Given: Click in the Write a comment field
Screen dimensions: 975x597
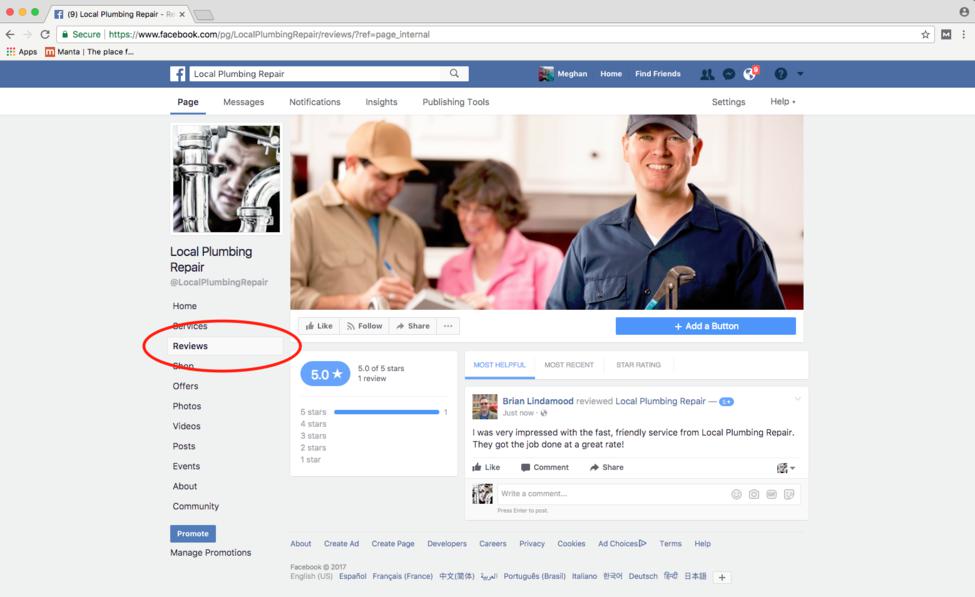Looking at the screenshot, I should click(x=612, y=494).
